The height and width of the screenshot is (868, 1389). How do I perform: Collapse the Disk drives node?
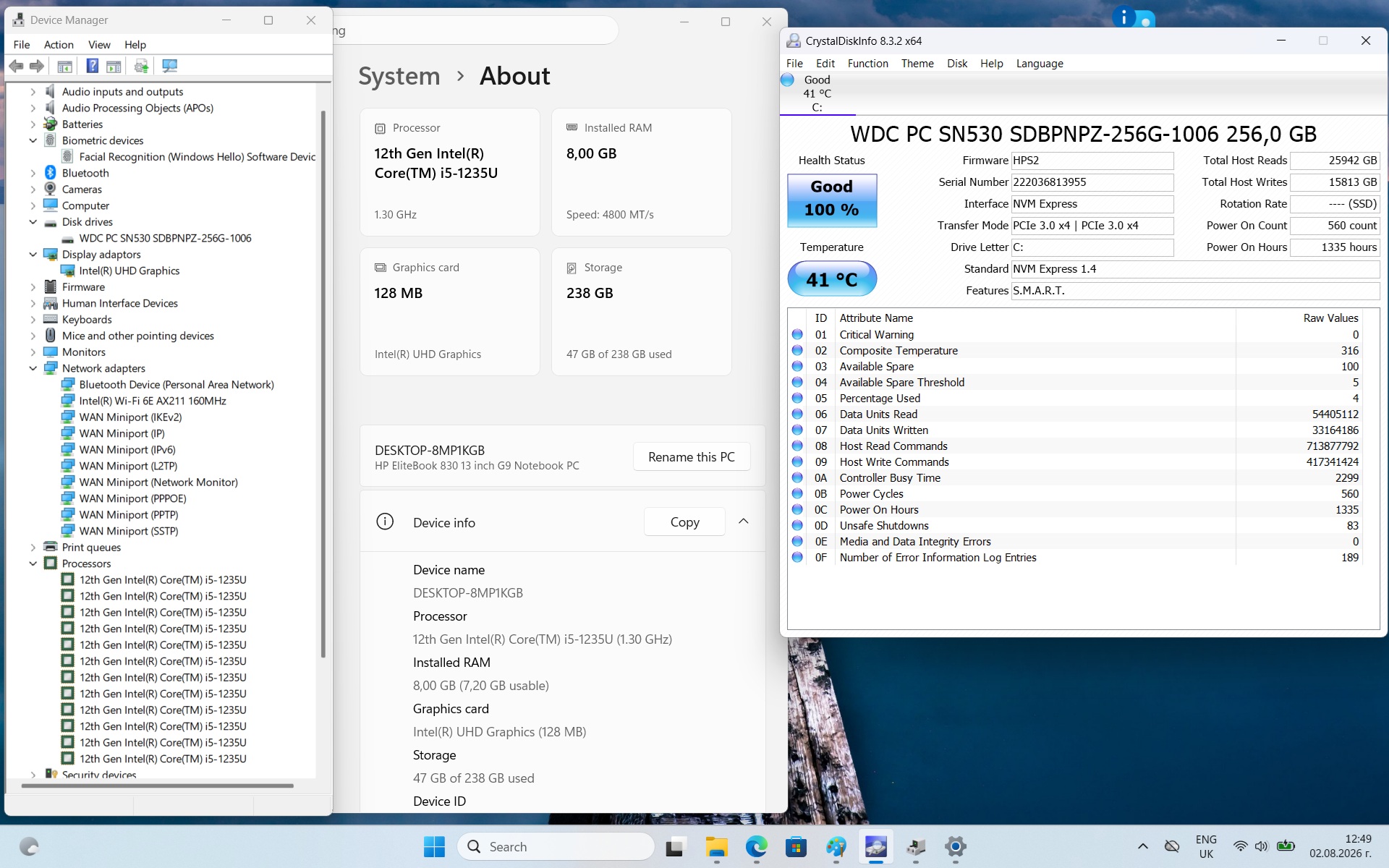click(x=33, y=222)
